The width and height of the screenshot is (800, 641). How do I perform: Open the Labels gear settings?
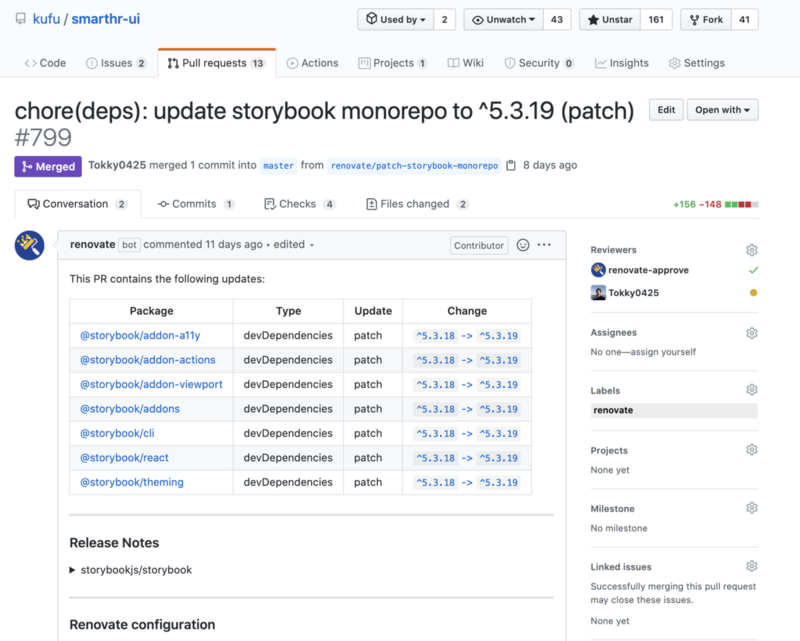[752, 390]
